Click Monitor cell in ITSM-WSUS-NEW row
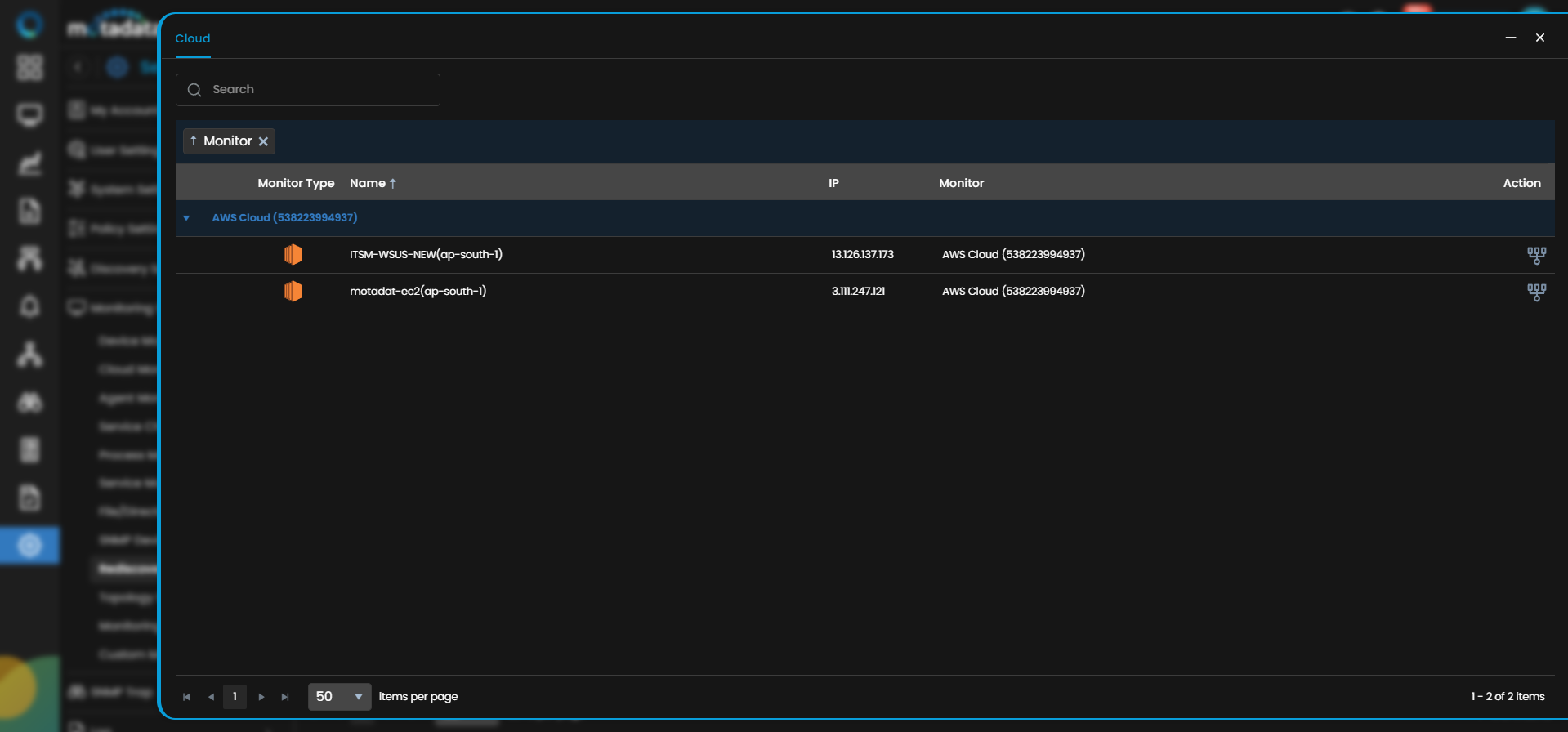 click(1013, 254)
